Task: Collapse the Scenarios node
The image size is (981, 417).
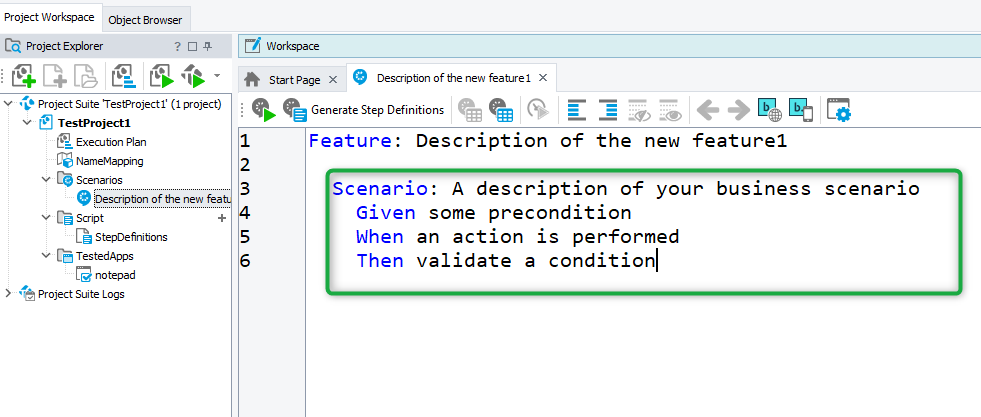Action: tap(46, 179)
